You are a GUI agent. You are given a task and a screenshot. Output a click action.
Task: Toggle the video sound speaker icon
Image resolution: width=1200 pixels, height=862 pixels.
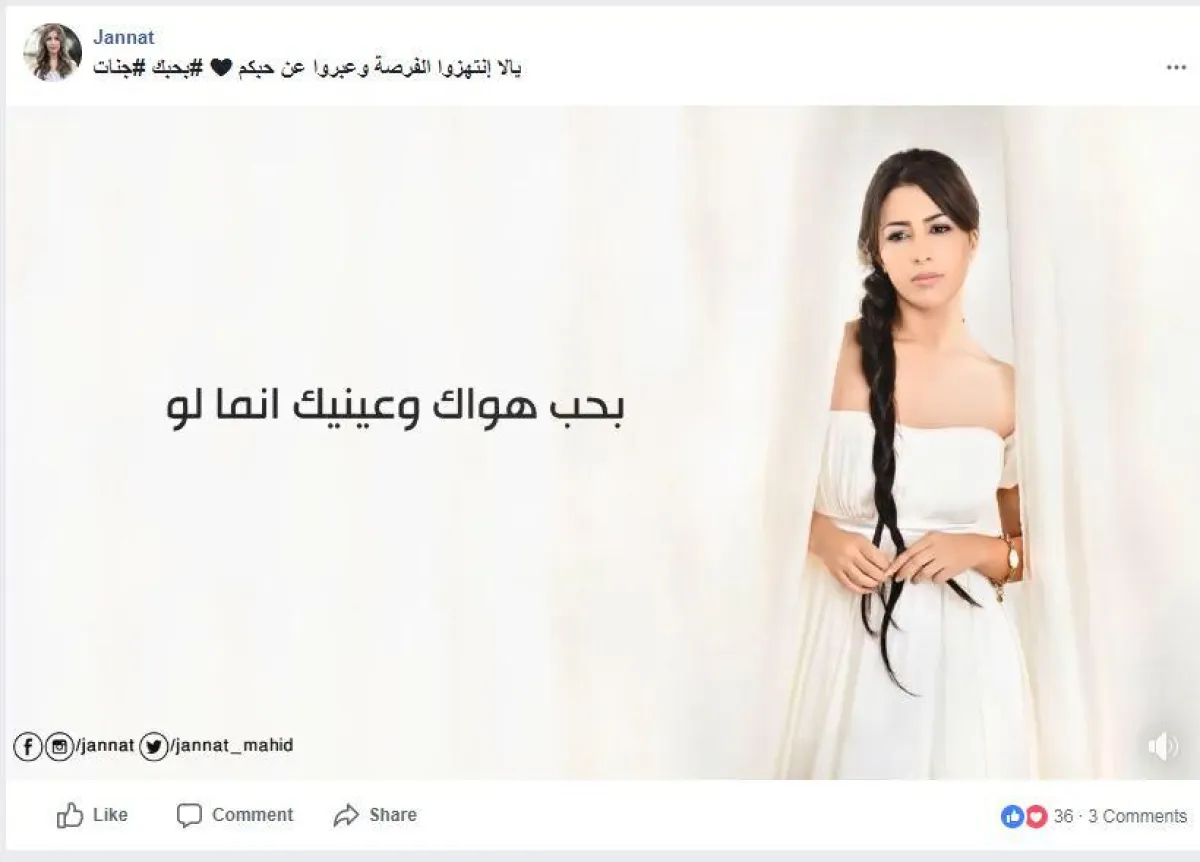tap(1162, 746)
